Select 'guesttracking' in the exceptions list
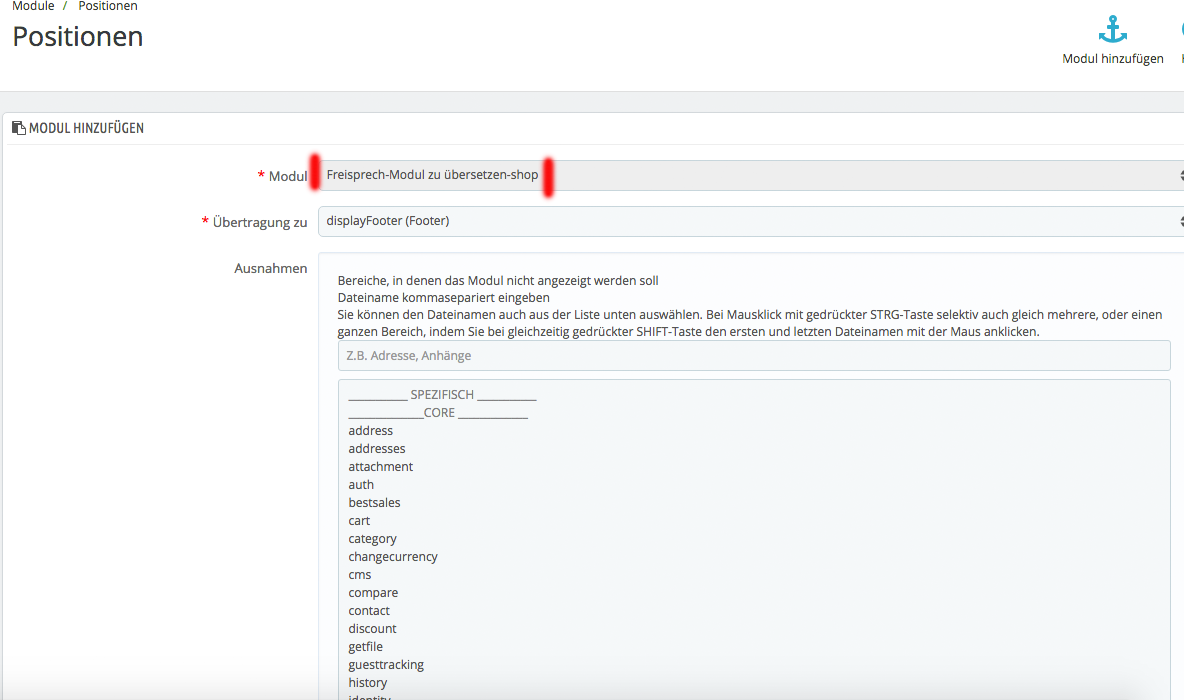This screenshot has height=700, width=1184. (386, 665)
